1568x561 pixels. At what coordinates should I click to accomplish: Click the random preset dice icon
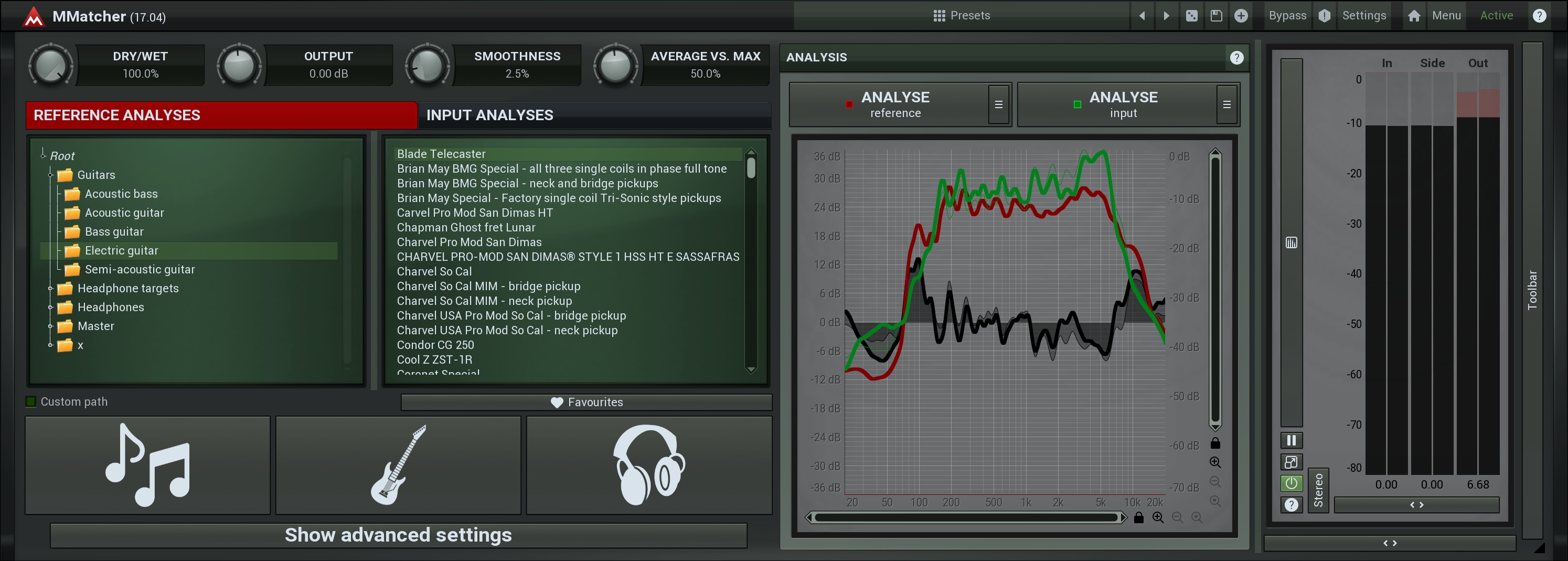[1191, 16]
